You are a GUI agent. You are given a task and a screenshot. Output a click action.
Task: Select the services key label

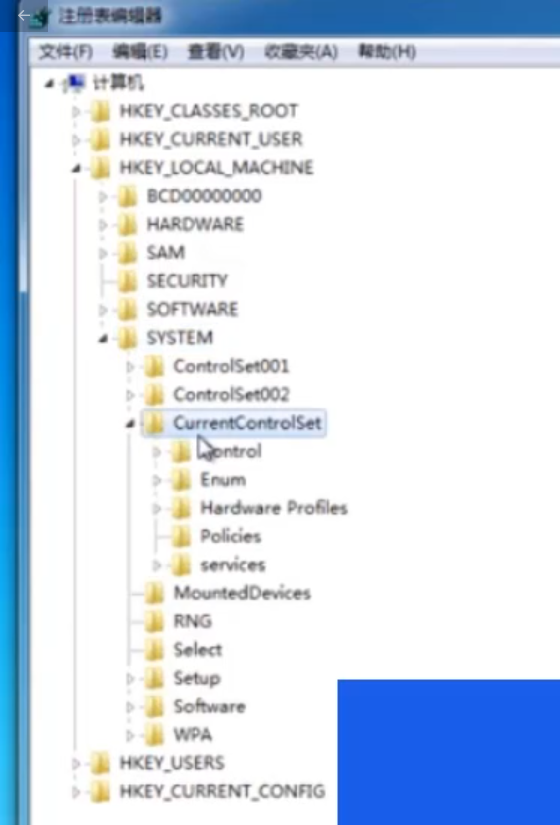pyautogui.click(x=233, y=565)
